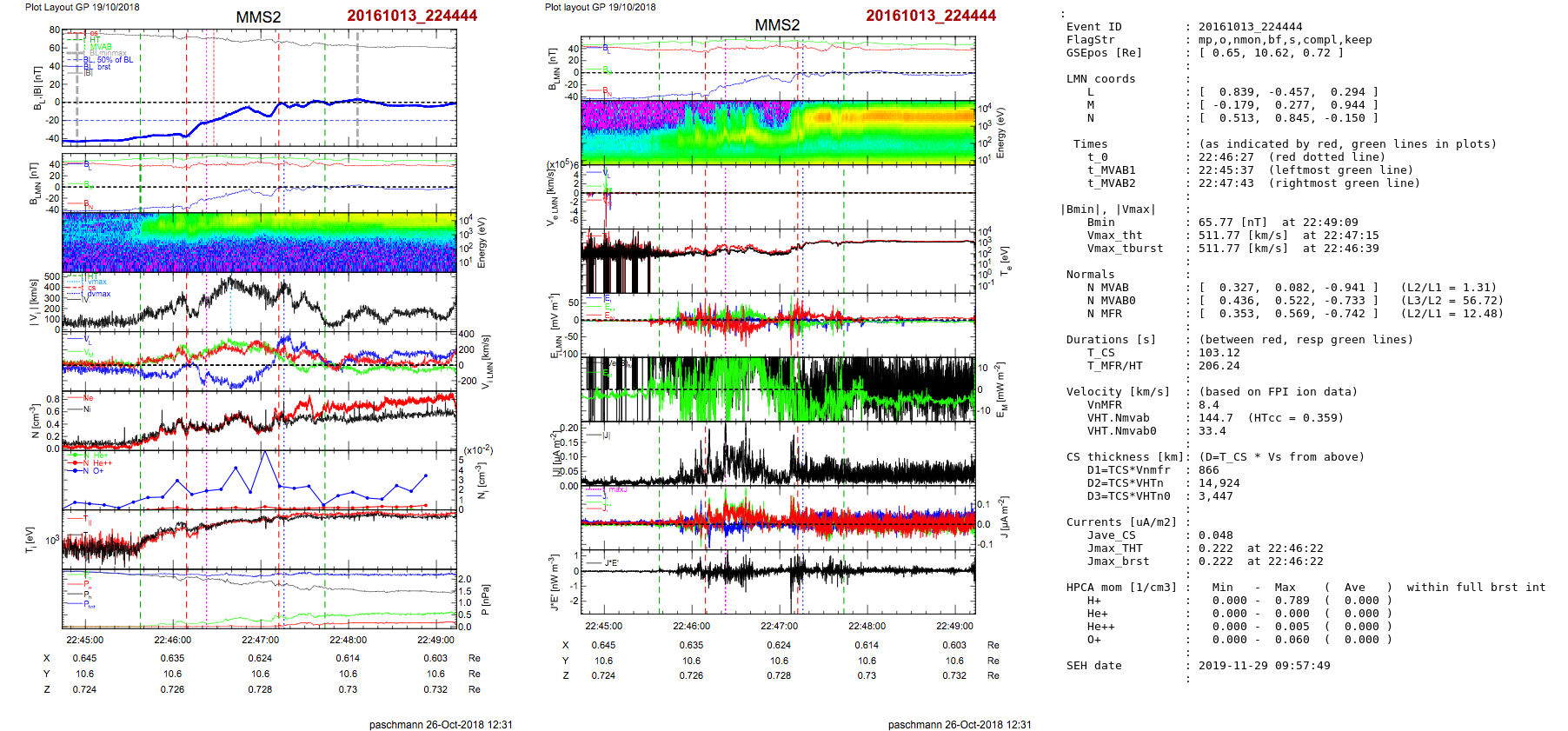Click the 'Event ID' label

(1093, 27)
